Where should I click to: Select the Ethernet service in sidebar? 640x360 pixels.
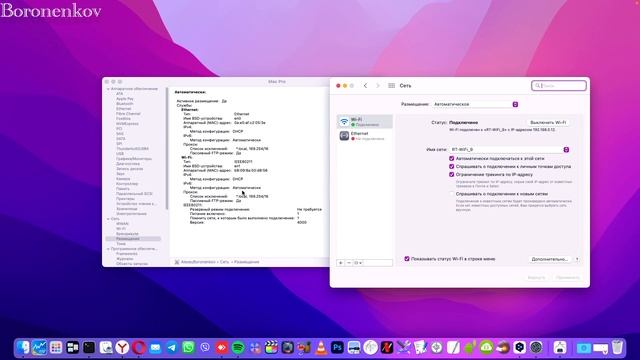[364, 136]
